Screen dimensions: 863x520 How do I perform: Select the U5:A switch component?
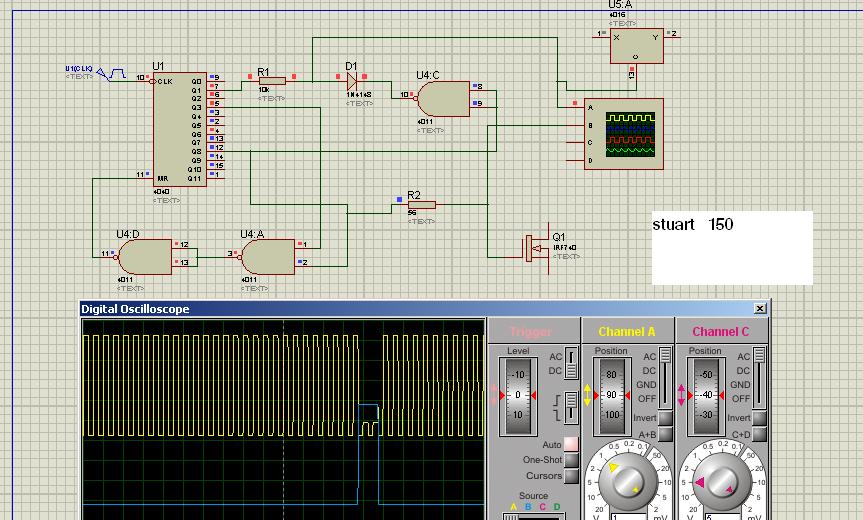(636, 45)
